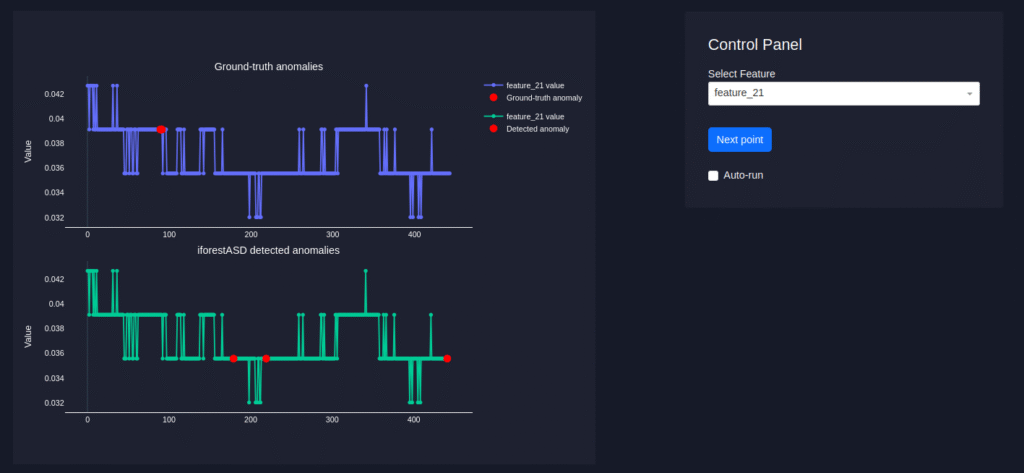This screenshot has height=473, width=1024.
Task: Click the red Ground-truth anomaly legend dot
Action: [x=493, y=98]
